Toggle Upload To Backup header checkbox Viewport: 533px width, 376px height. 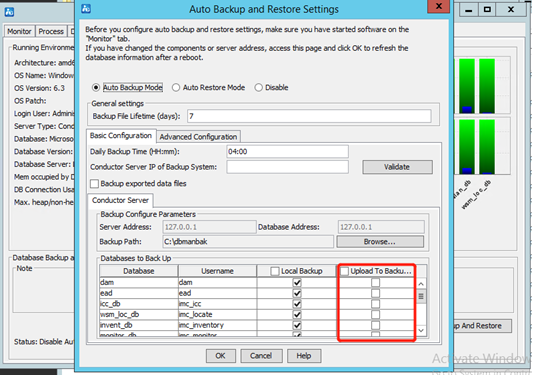point(344,271)
